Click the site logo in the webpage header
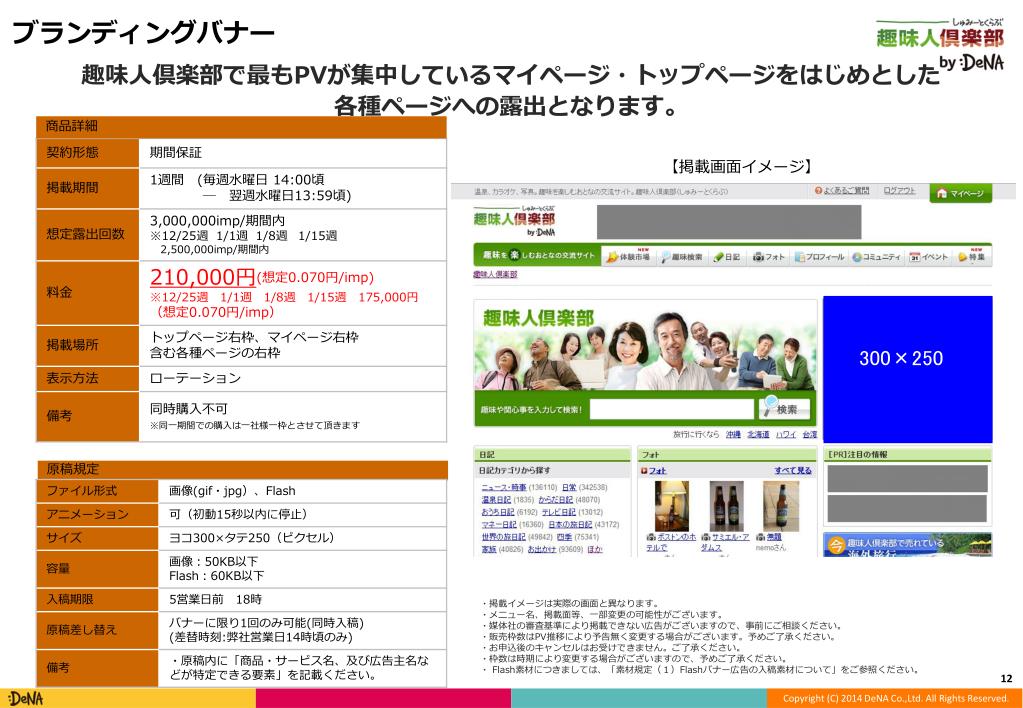Screen dimensions: 1023x708 (x=514, y=221)
